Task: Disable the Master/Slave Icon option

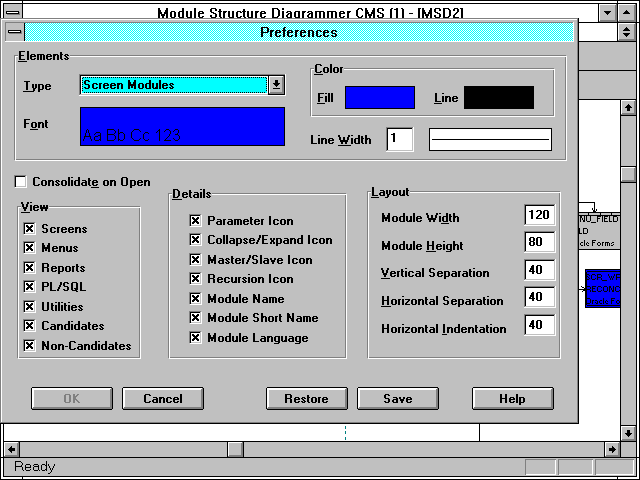Action: click(x=195, y=260)
